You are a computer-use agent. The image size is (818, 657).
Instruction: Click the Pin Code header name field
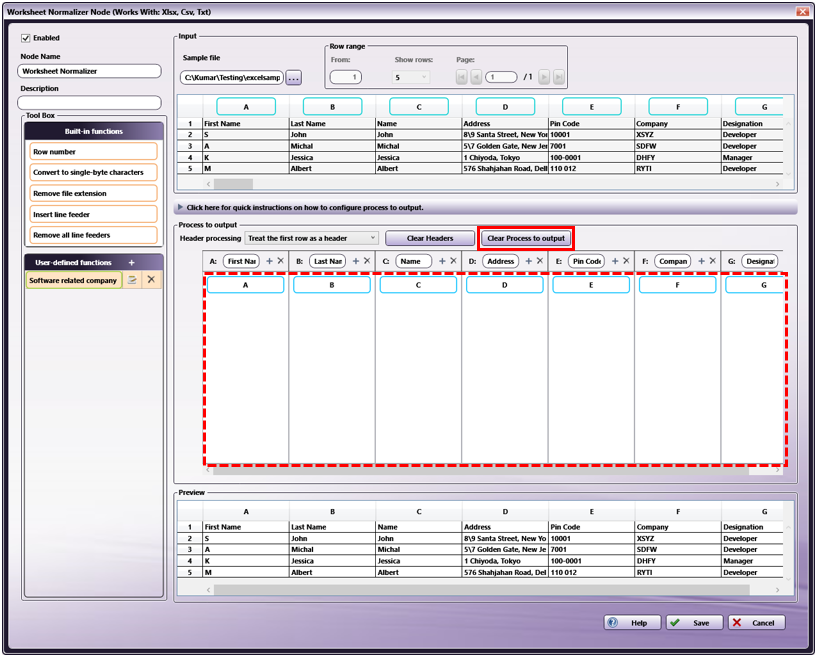click(587, 261)
